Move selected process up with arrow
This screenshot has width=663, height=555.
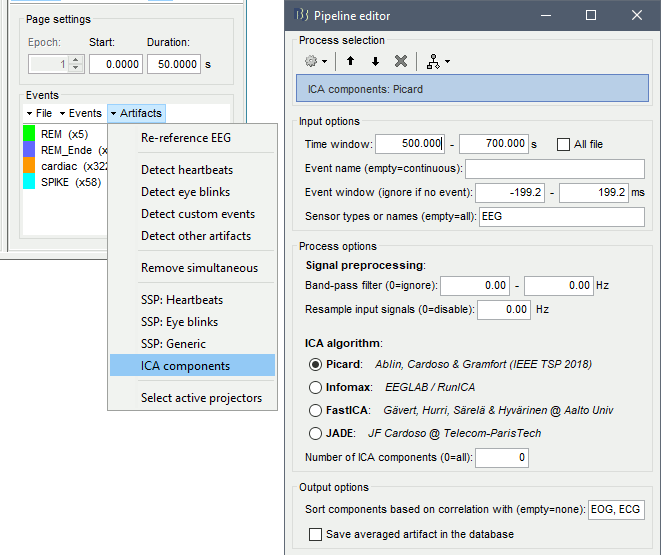point(351,61)
